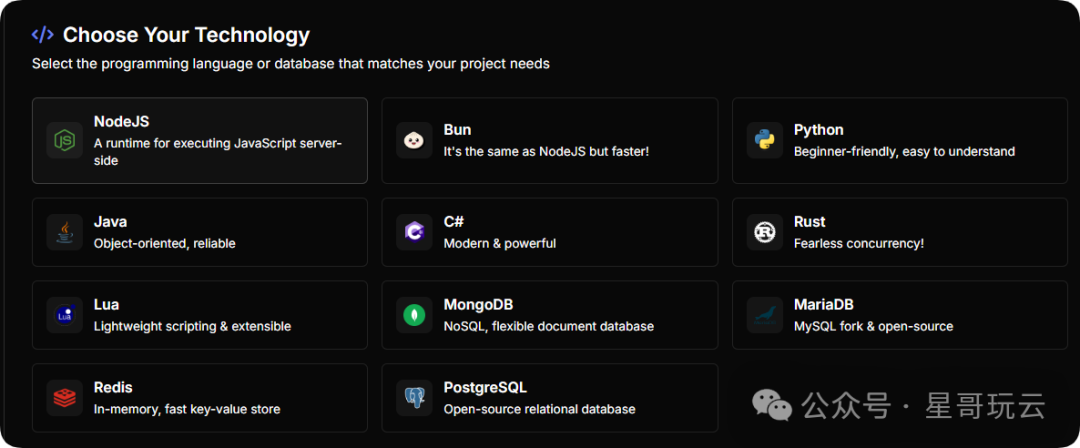This screenshot has height=448, width=1080.
Task: Click the Java coffee cup icon
Action: [64, 232]
